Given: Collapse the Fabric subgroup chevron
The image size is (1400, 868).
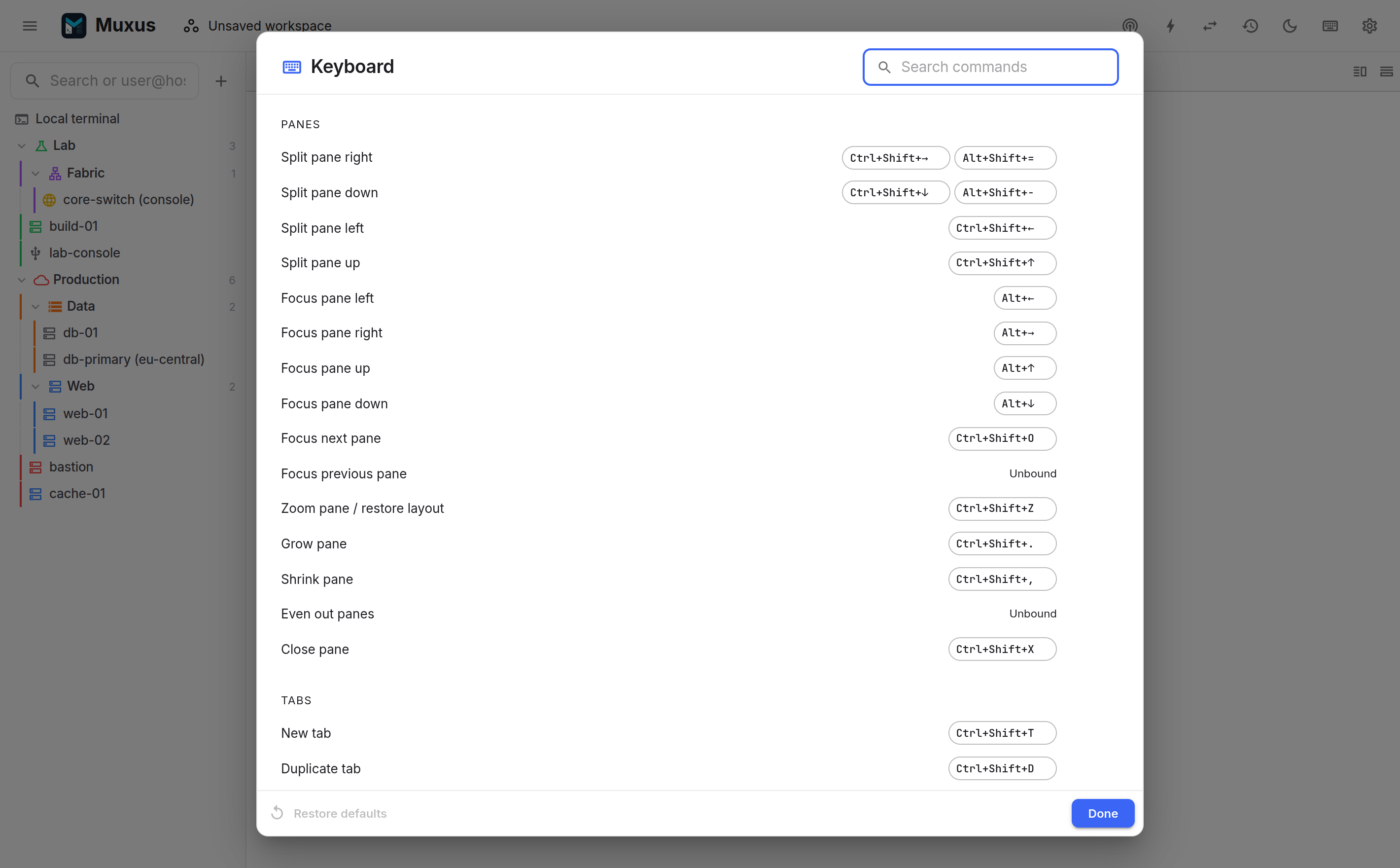Looking at the screenshot, I should [x=35, y=173].
